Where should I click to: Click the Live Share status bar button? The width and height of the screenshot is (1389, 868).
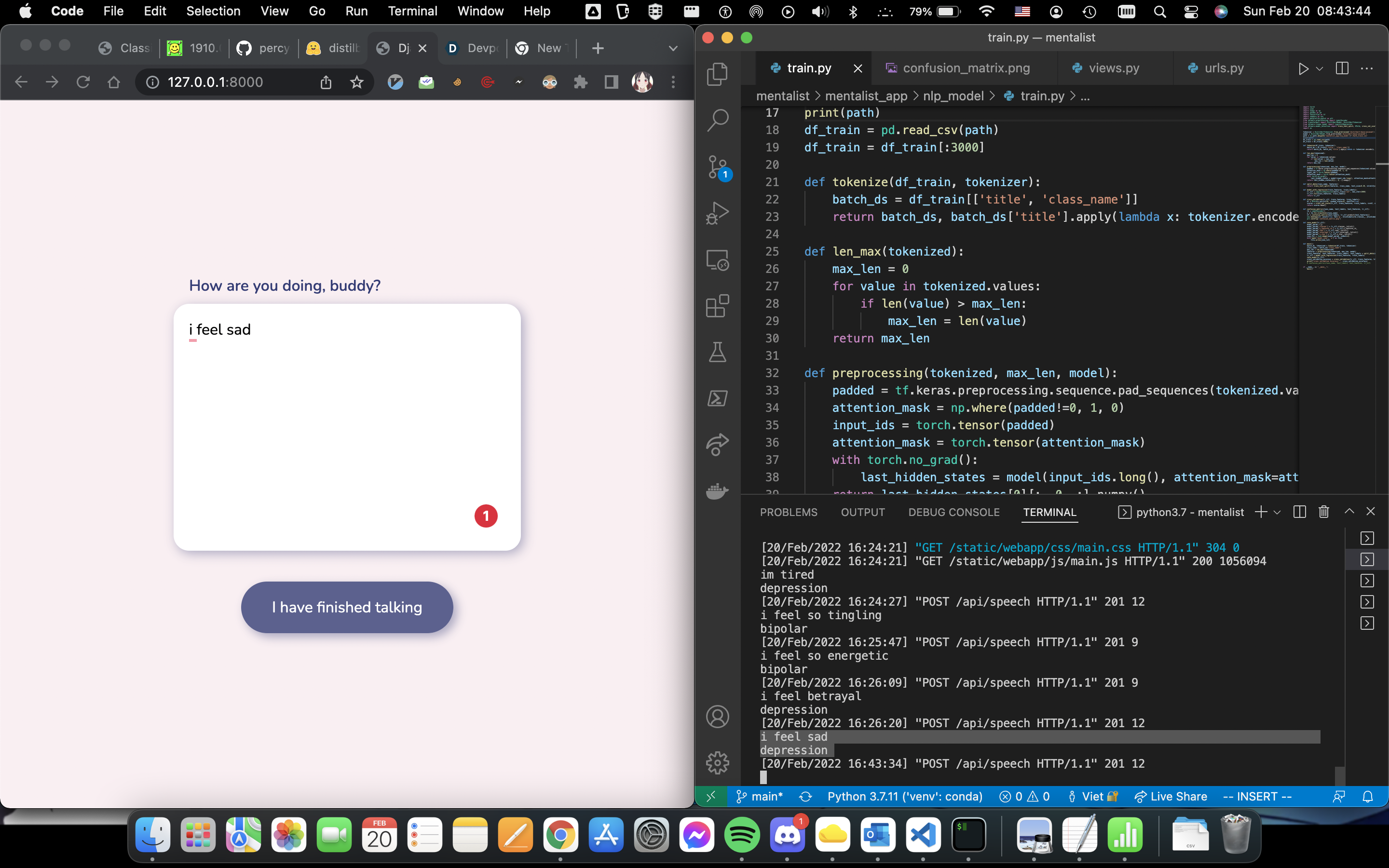pyautogui.click(x=1171, y=796)
